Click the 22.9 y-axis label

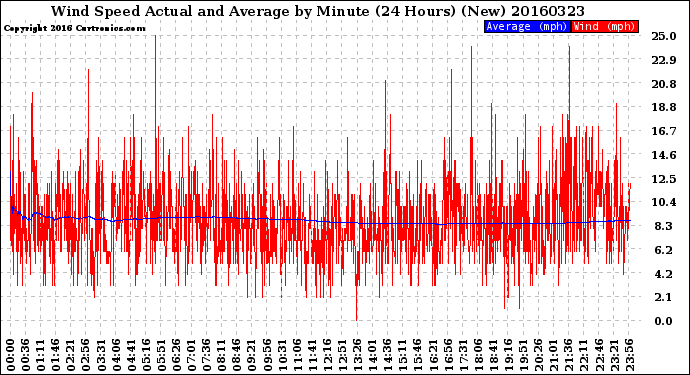[664, 60]
